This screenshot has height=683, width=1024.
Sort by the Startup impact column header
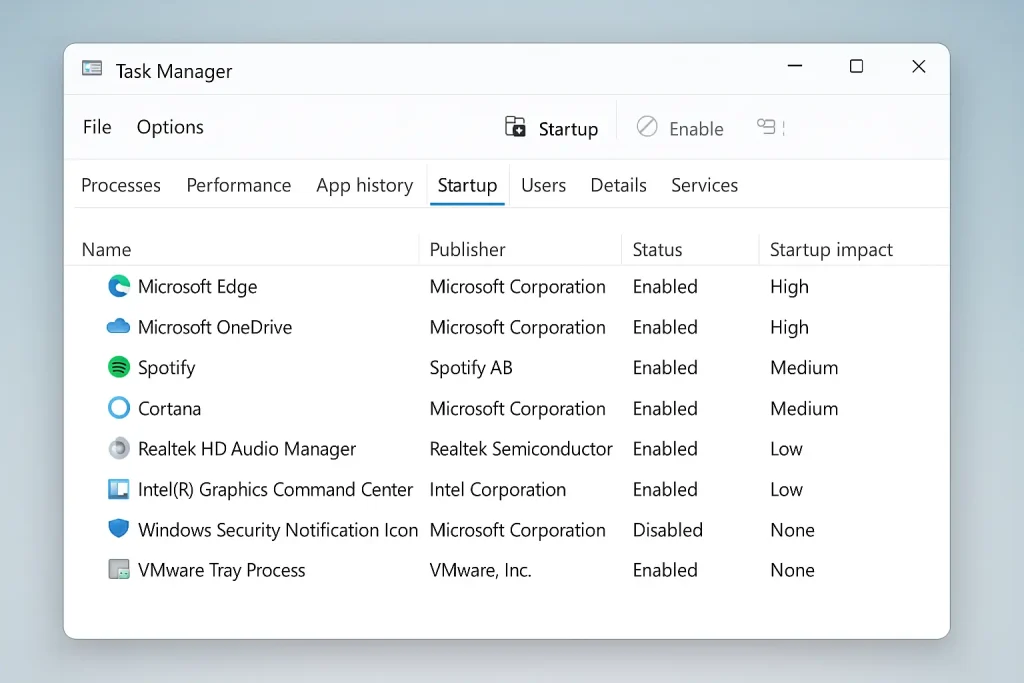click(831, 249)
